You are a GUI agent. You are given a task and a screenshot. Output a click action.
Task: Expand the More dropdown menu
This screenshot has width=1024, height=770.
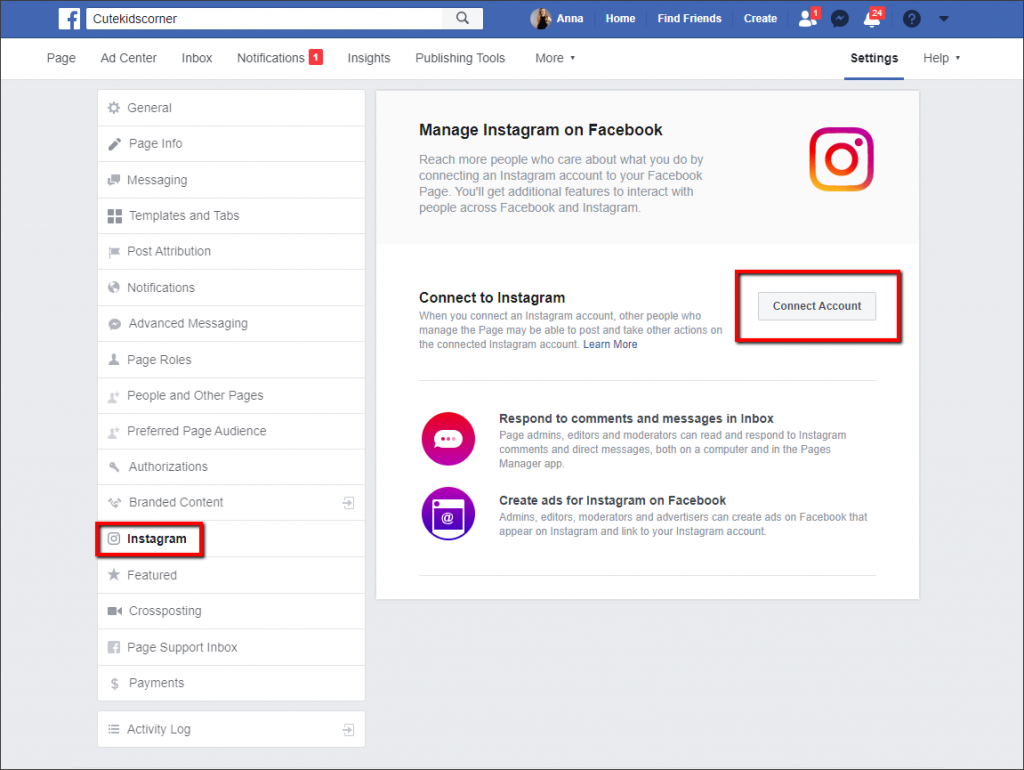(555, 58)
